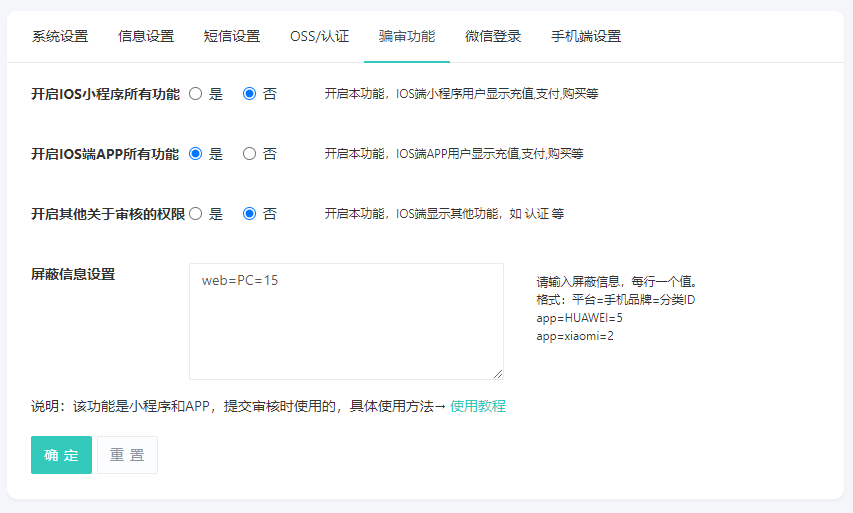Click the 屏蔽信息设置 label
The height and width of the screenshot is (513, 853).
pos(73,274)
